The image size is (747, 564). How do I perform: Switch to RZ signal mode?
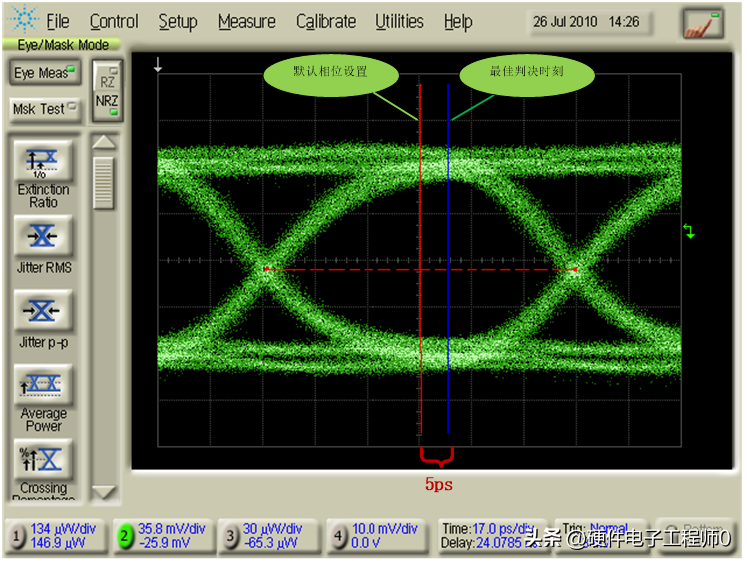coord(108,79)
